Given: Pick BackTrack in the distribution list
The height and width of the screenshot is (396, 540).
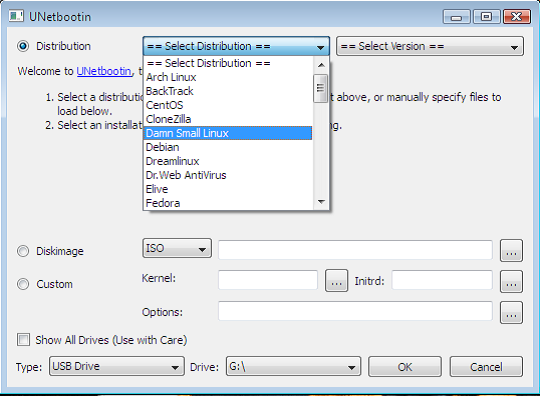Looking at the screenshot, I should (x=228, y=91).
